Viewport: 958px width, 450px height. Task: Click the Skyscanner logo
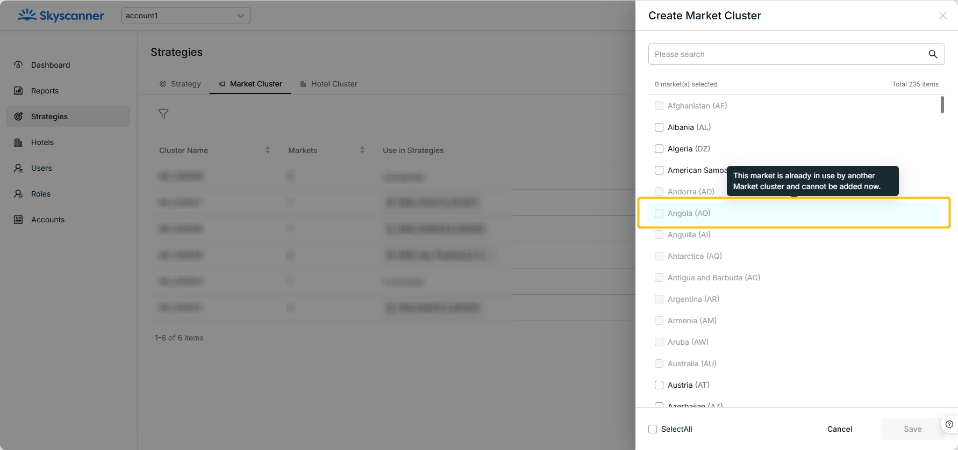pyautogui.click(x=60, y=15)
